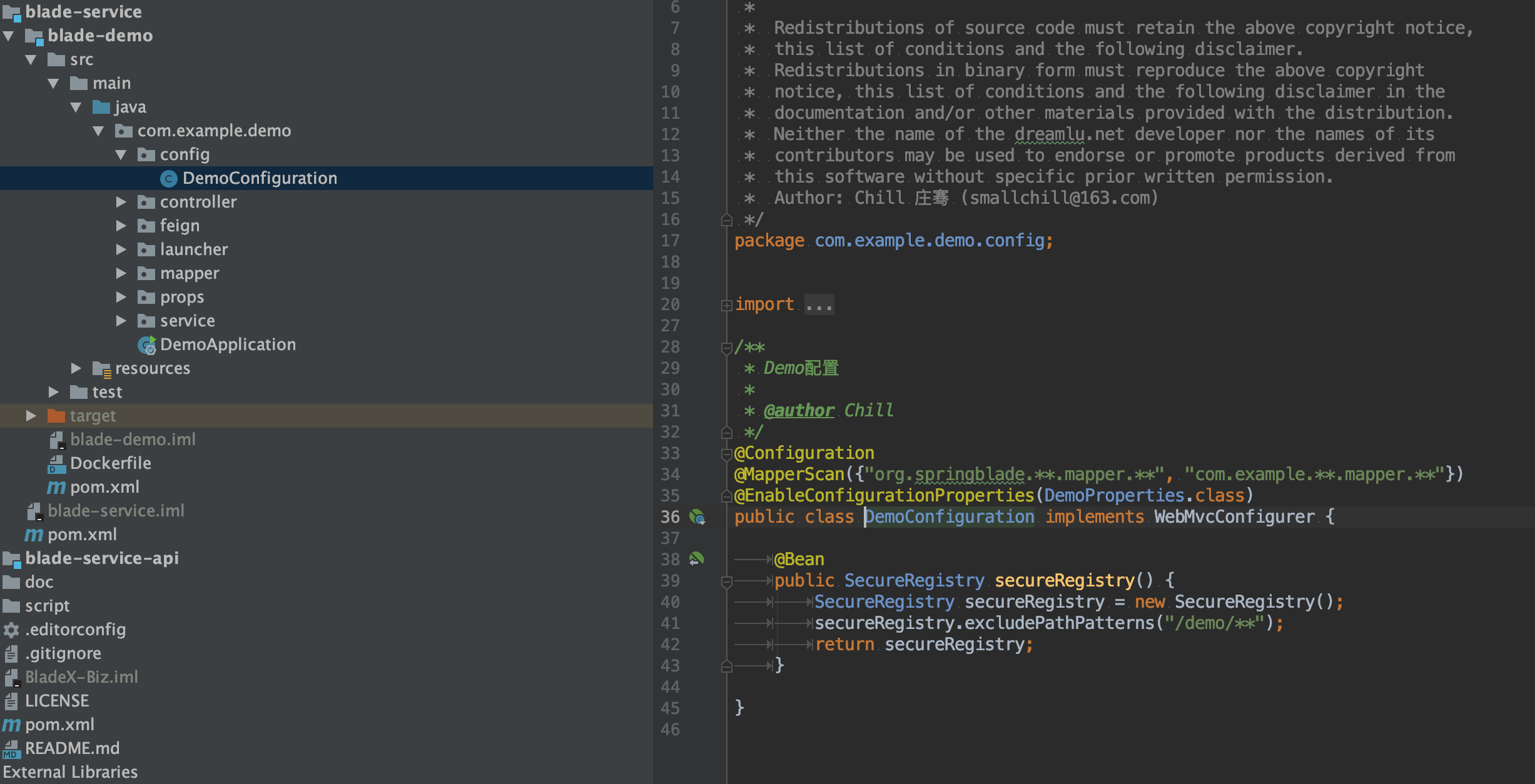This screenshot has width=1535, height=784.
Task: Click the DemoProperties class reference
Action: [1114, 496]
